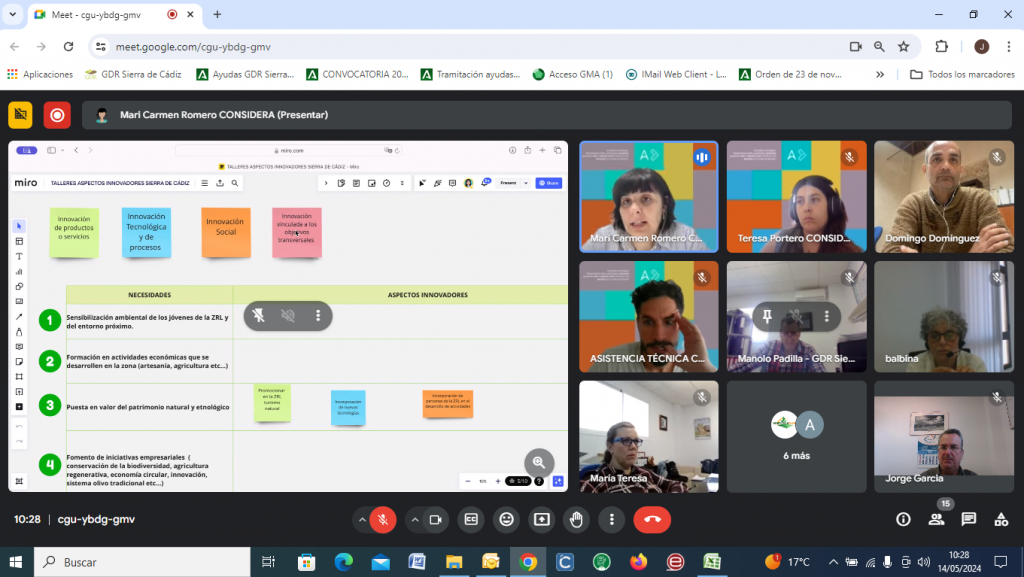
Task: Expand hidden bookmarks chevron
Action: click(880, 74)
